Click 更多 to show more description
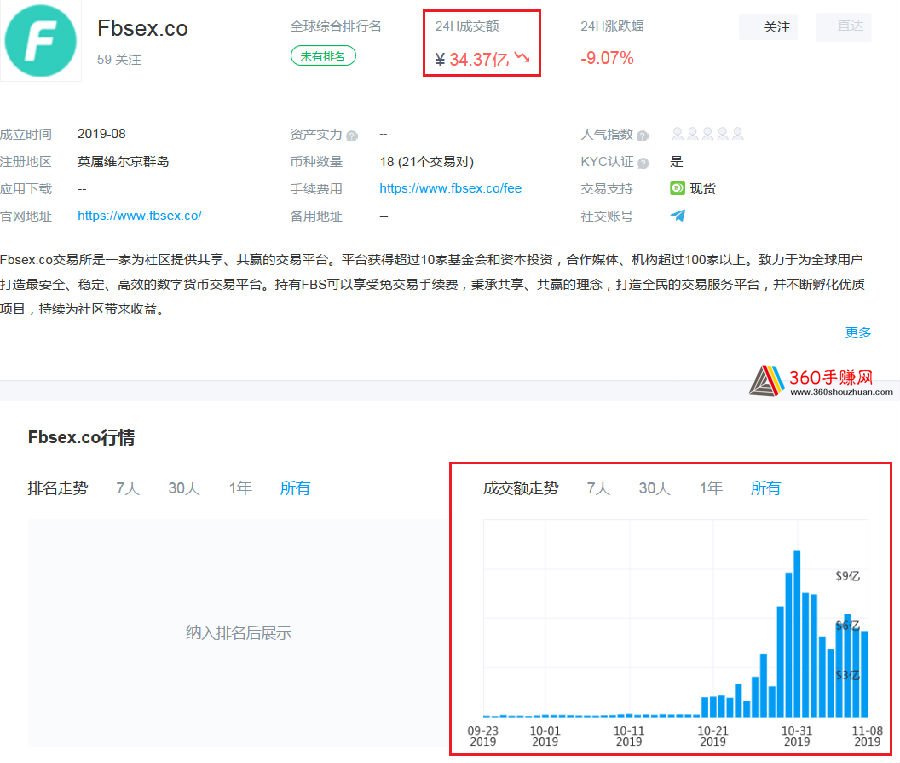Image resolution: width=900 pixels, height=763 pixels. [x=858, y=332]
